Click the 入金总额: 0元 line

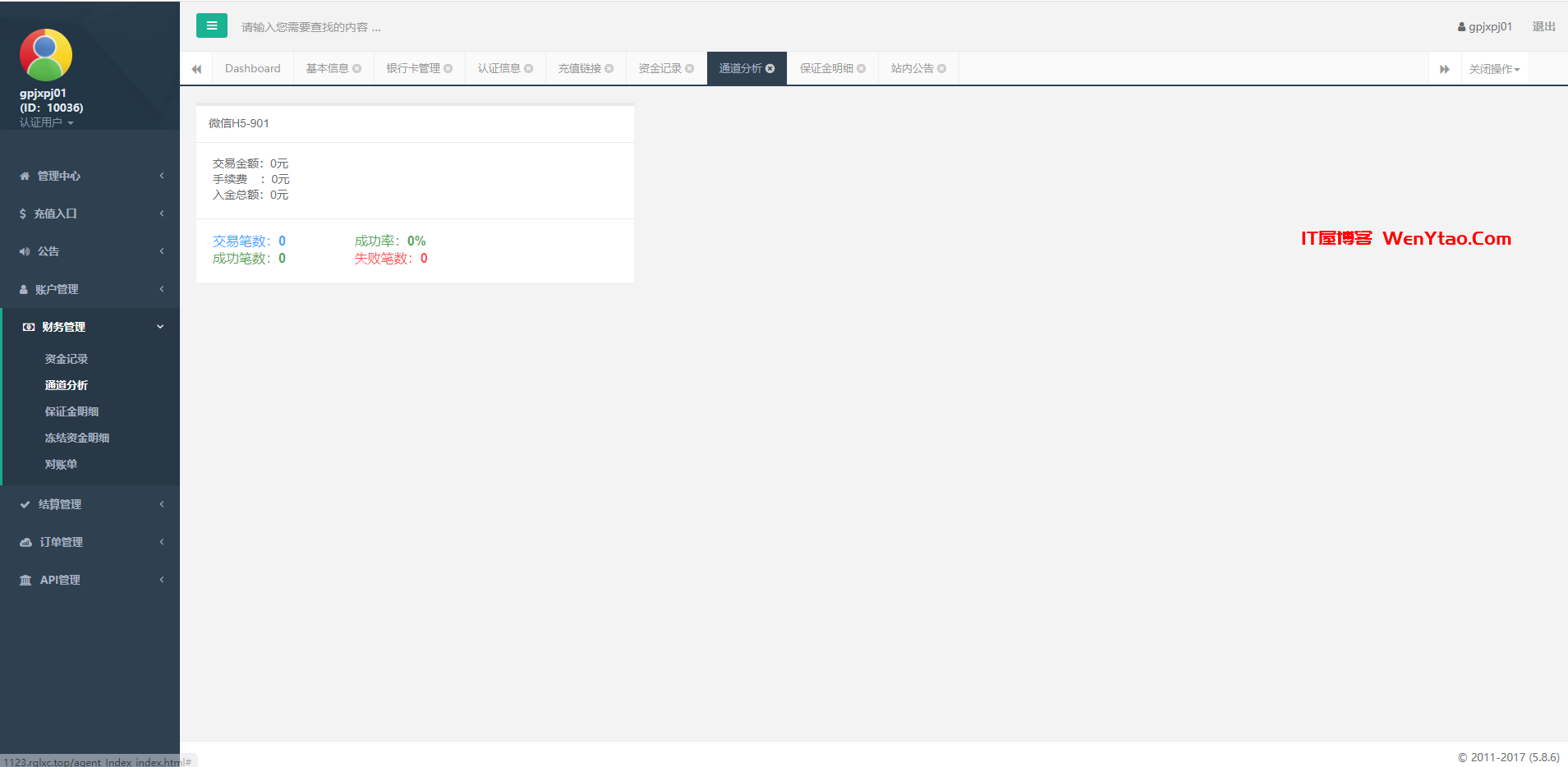pyautogui.click(x=251, y=195)
